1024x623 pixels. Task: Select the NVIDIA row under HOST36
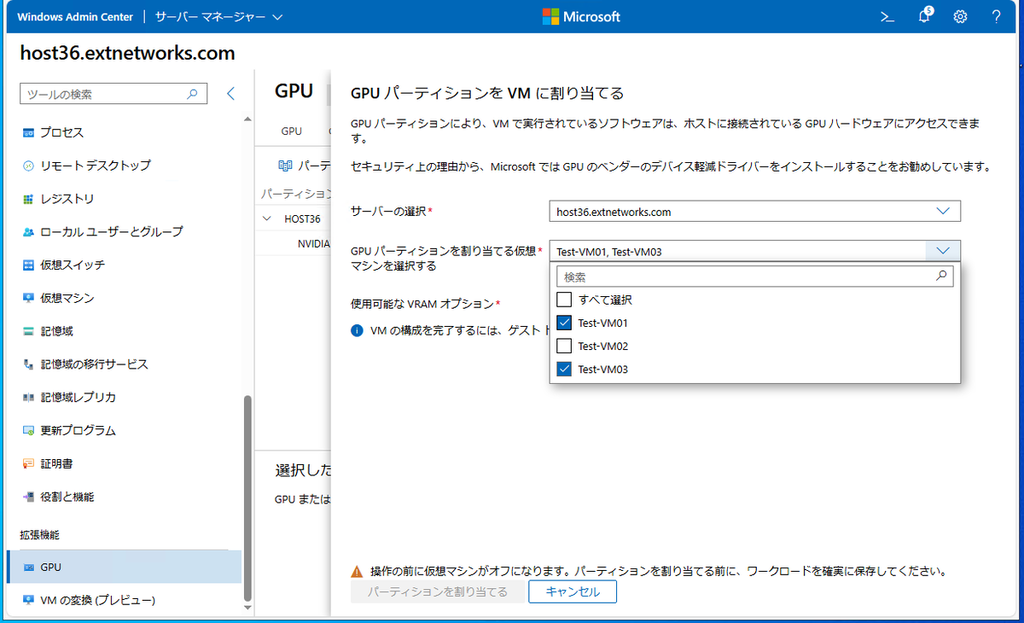(313, 244)
